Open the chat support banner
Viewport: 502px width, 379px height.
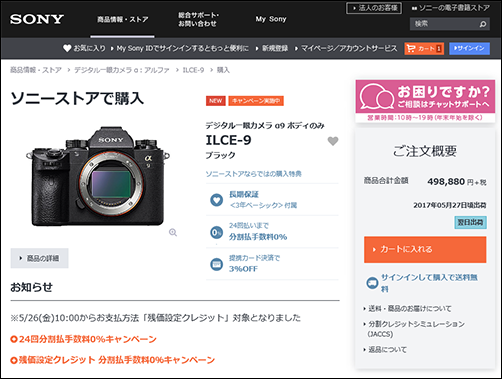[x=425, y=101]
